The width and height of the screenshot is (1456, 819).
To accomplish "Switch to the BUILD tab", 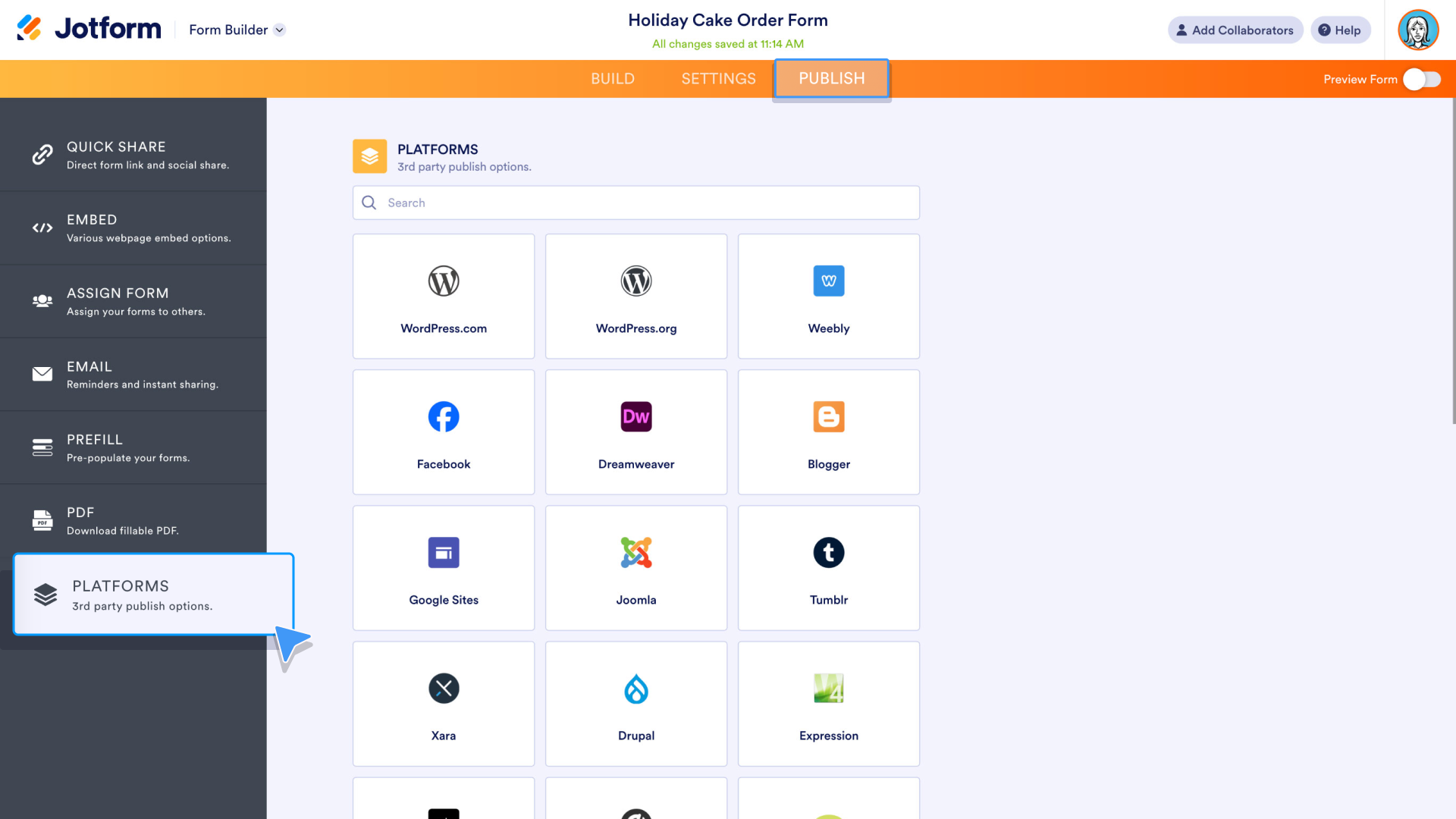I will pos(613,78).
